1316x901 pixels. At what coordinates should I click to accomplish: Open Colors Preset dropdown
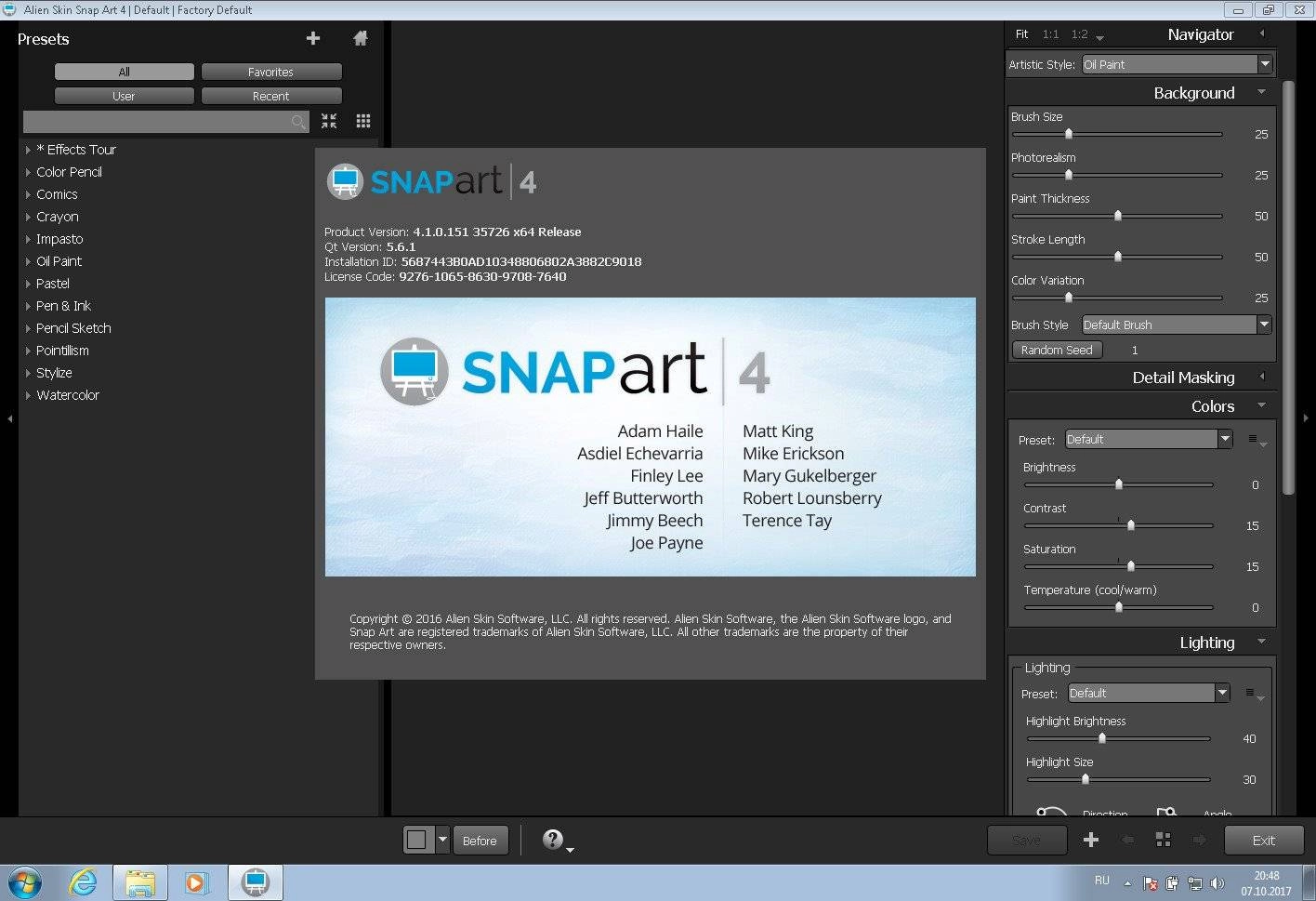1149,439
